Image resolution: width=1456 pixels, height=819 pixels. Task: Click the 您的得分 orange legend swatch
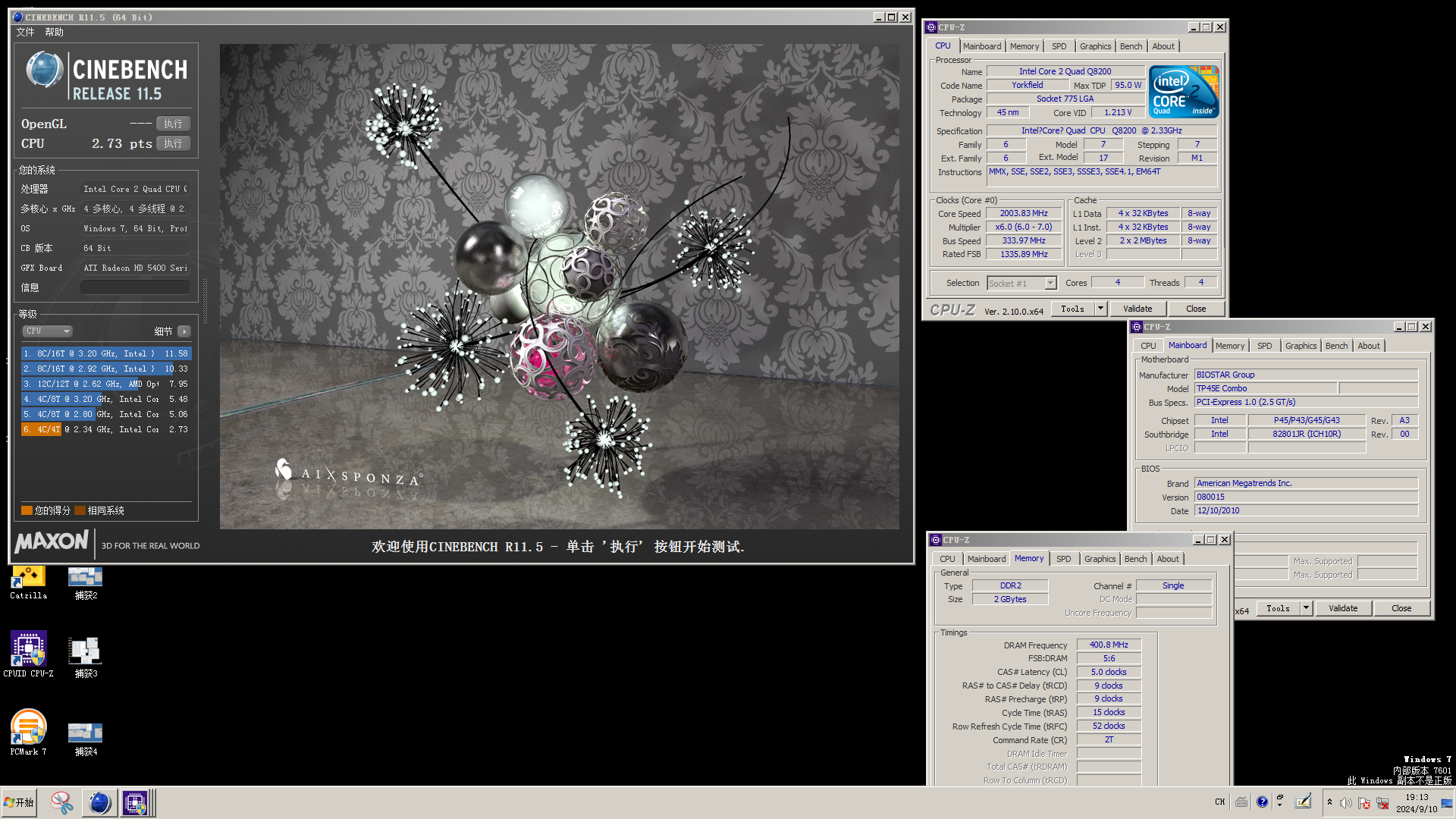coord(27,510)
